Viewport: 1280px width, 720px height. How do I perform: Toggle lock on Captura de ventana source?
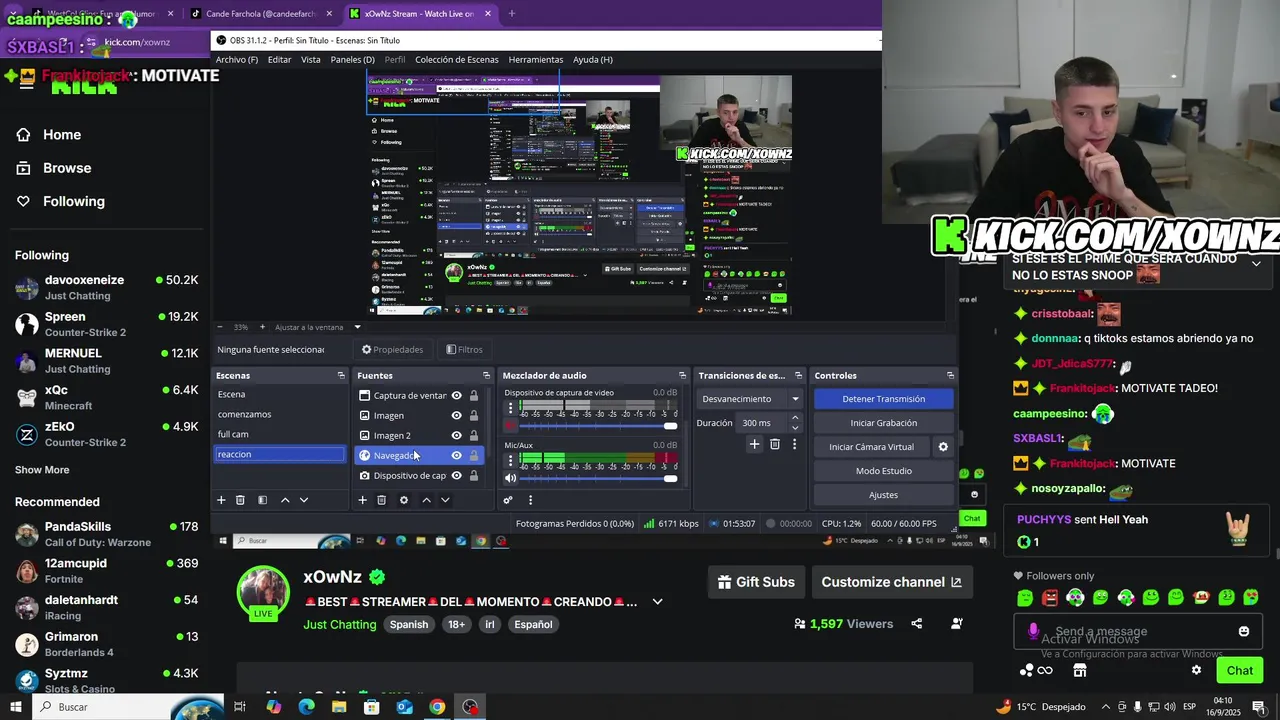474,396
